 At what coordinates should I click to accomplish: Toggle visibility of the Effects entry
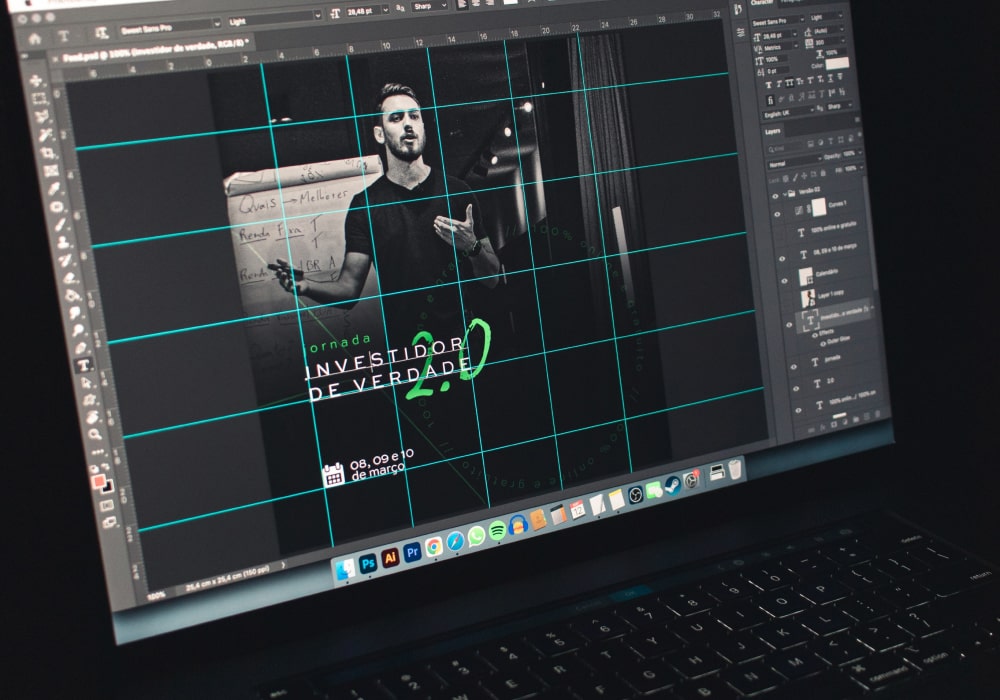tap(814, 335)
